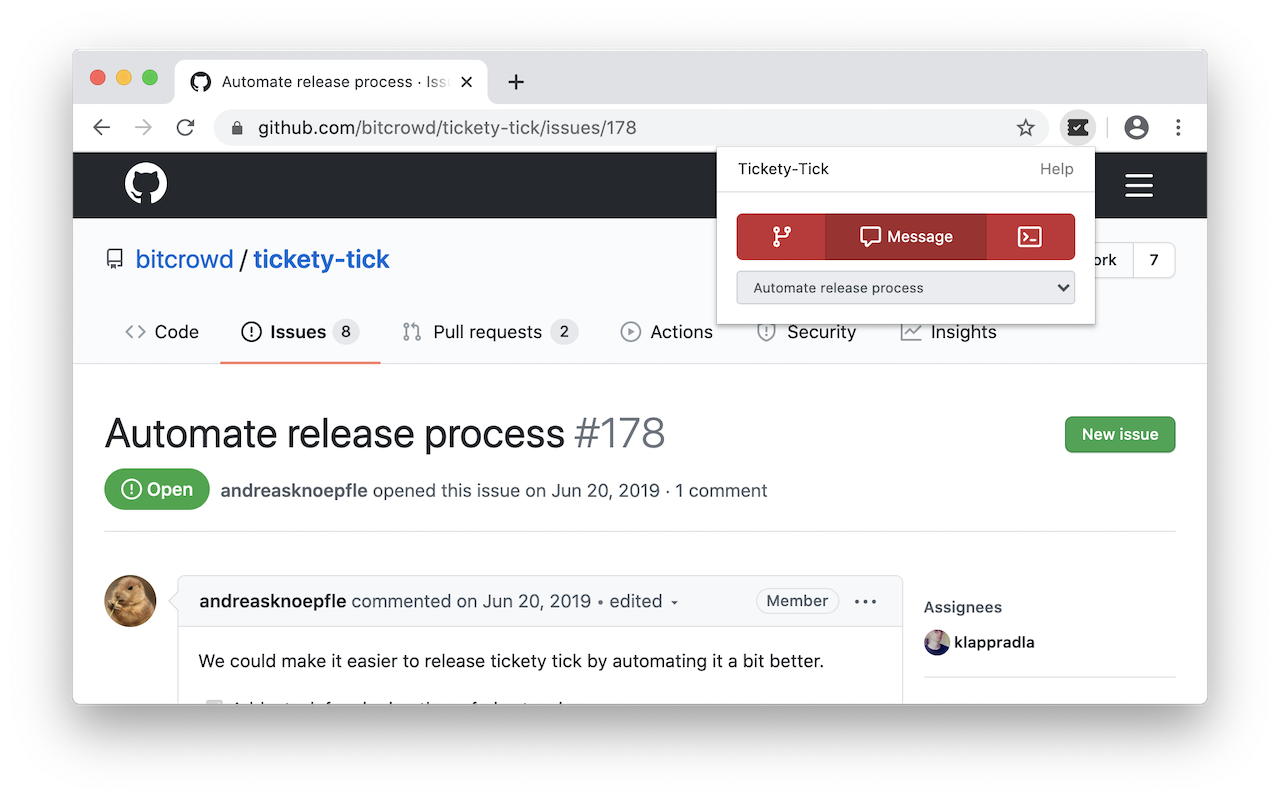Click the Chrome profile avatar icon

click(1136, 128)
